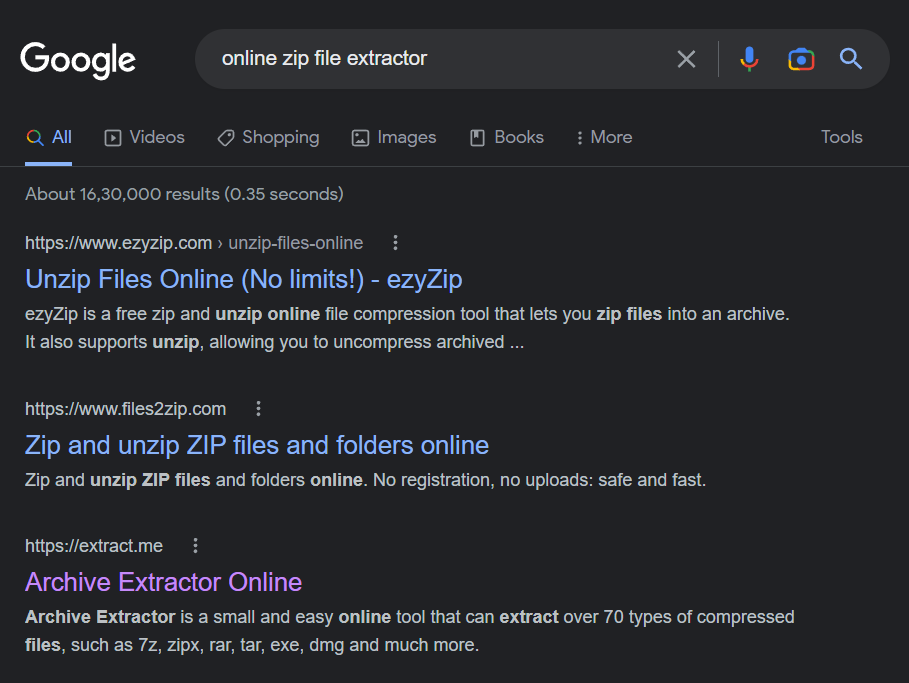Open the three-dot menu beside extract.me
Screen dimensions: 909x683
tap(195, 546)
